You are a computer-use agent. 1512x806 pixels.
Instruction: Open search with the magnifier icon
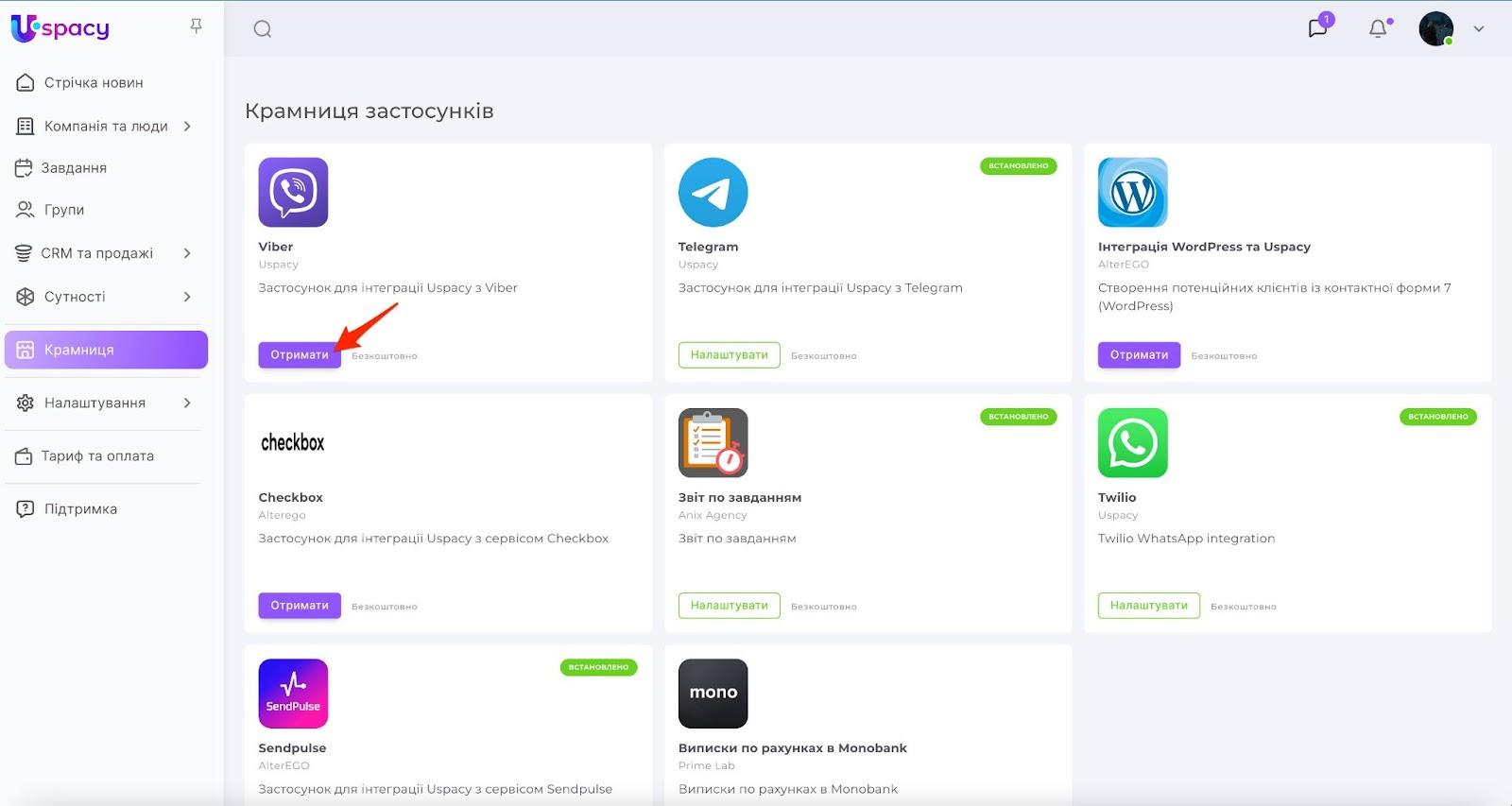coord(263,29)
